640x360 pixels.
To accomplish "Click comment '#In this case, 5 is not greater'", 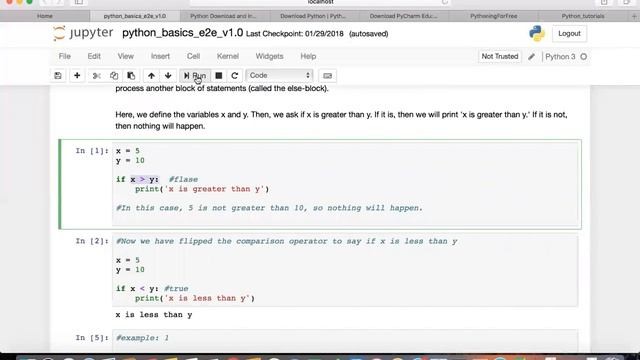I will point(269,208).
